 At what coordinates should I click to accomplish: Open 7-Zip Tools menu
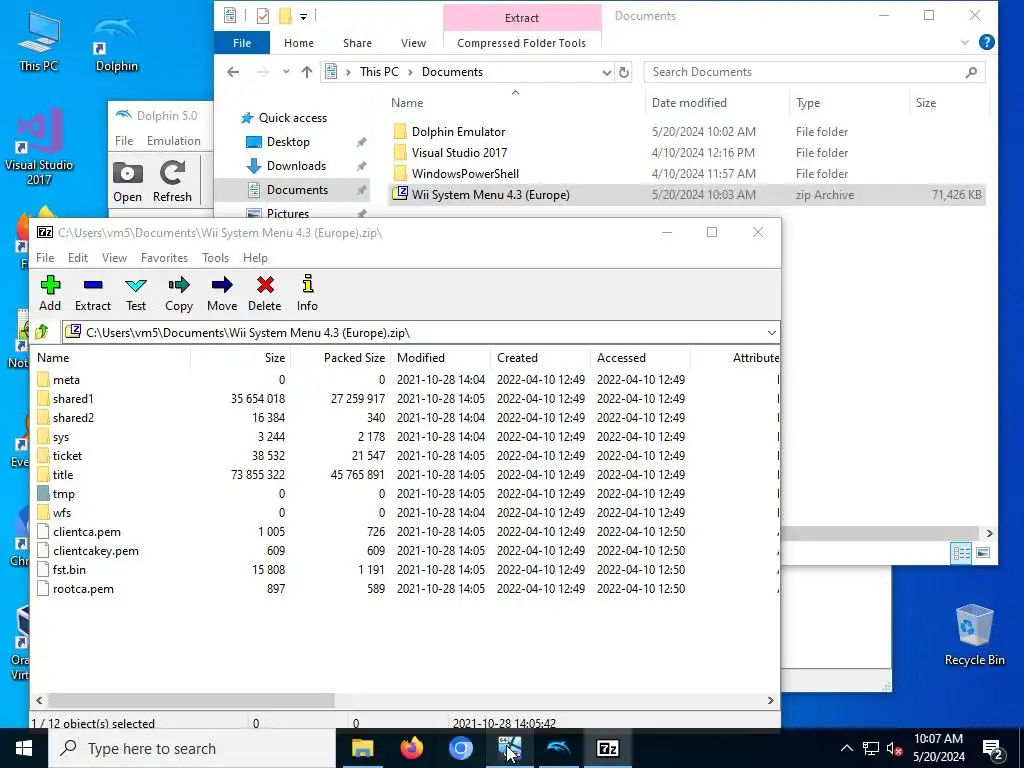pyautogui.click(x=216, y=258)
